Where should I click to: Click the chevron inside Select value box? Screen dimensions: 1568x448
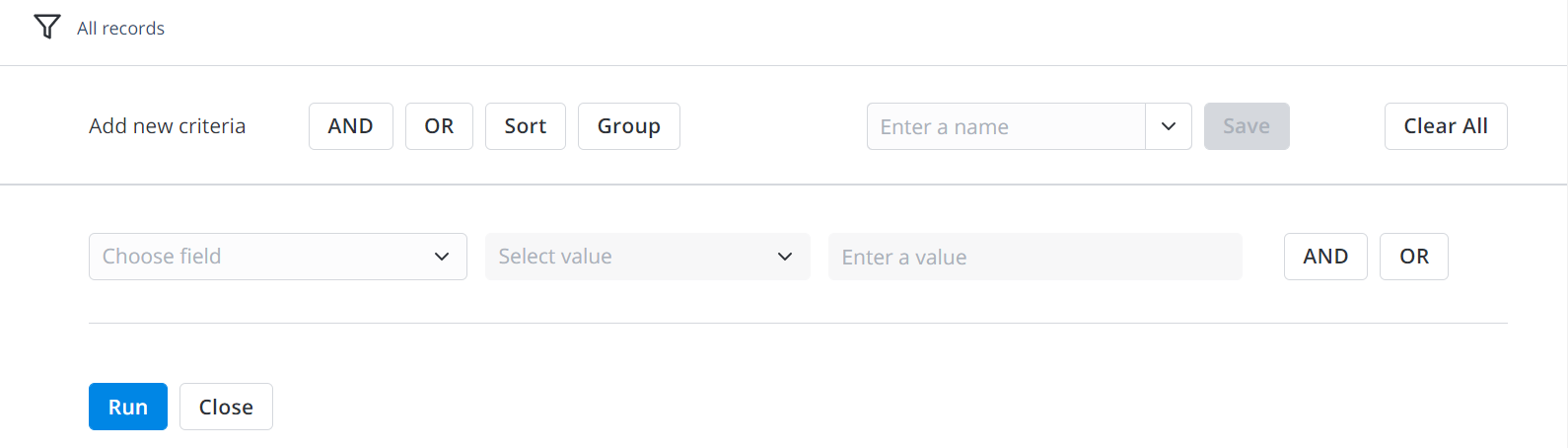[x=785, y=257]
